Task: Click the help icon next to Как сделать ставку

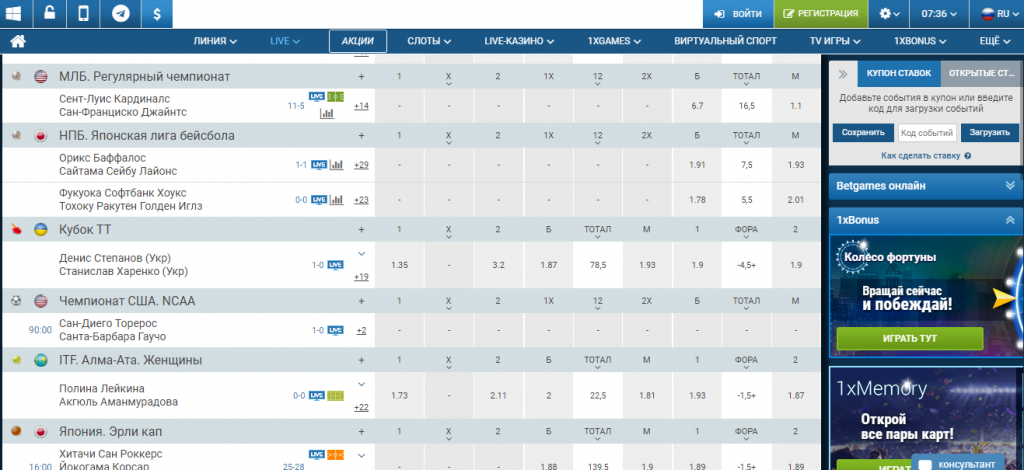Action: 967,156
